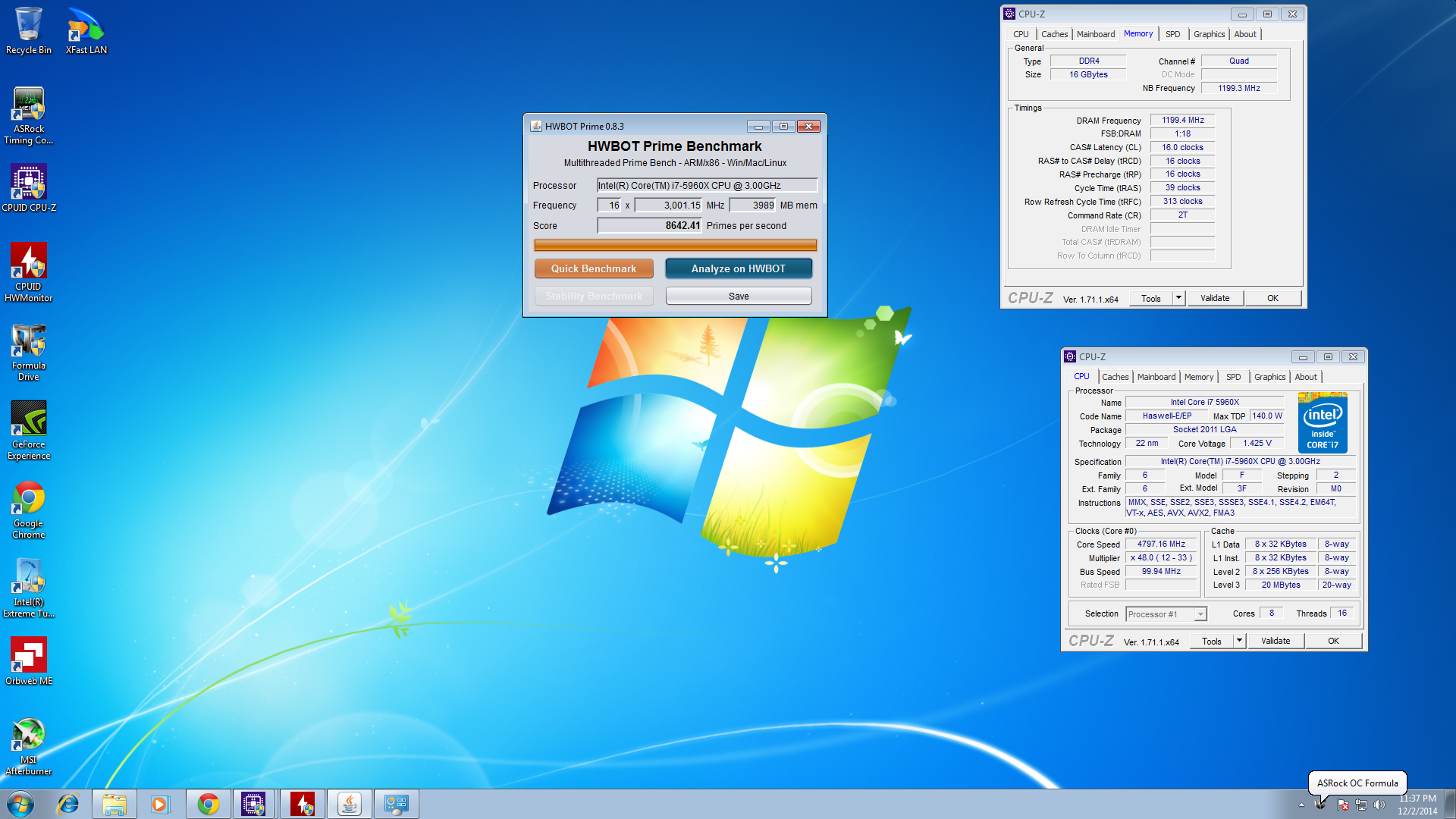The width and height of the screenshot is (1456, 819).
Task: Open the Windows Start menu orb
Action: [x=20, y=804]
